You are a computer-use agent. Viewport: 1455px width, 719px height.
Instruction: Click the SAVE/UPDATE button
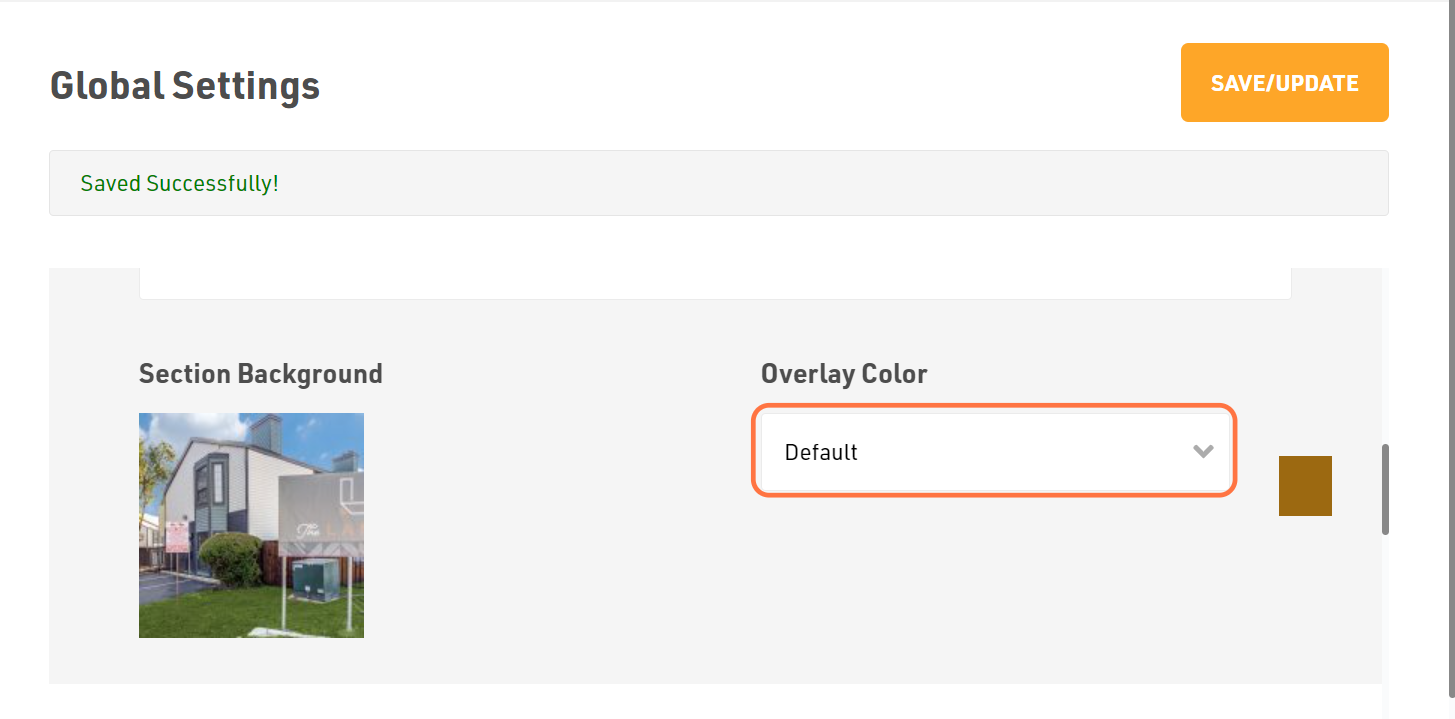1284,83
